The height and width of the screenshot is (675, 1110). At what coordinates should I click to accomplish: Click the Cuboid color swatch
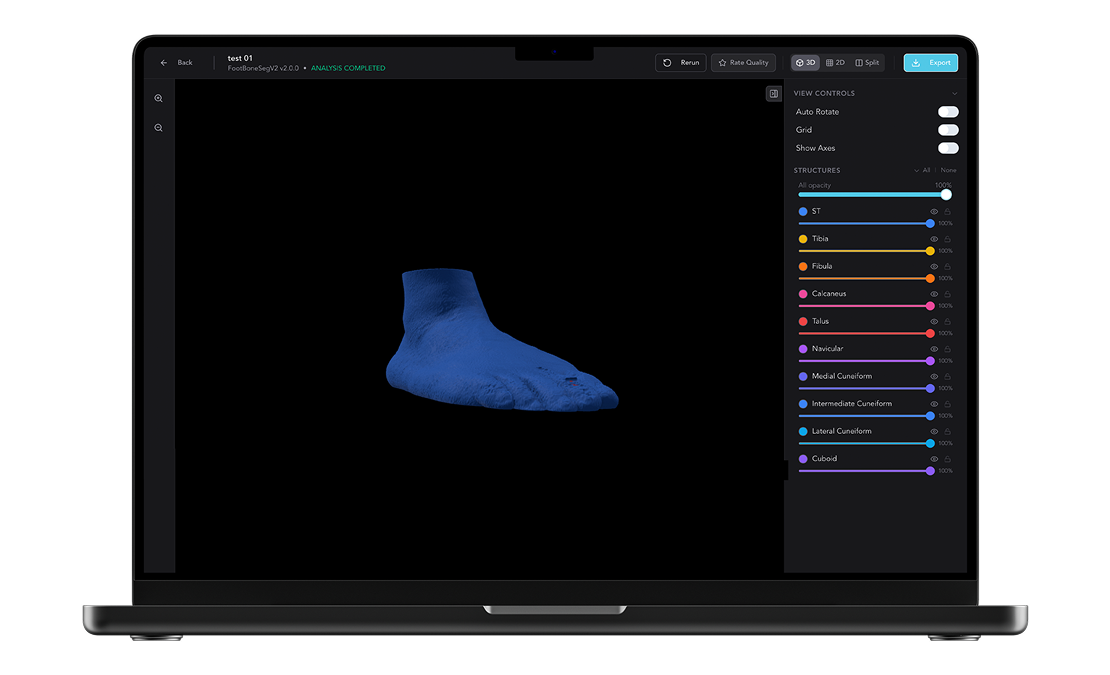pyautogui.click(x=803, y=459)
